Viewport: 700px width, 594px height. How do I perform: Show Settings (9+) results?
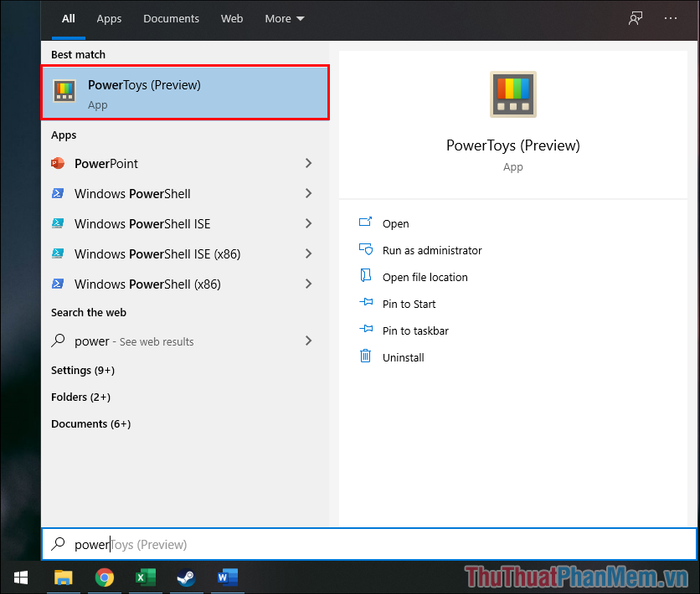click(x=83, y=370)
